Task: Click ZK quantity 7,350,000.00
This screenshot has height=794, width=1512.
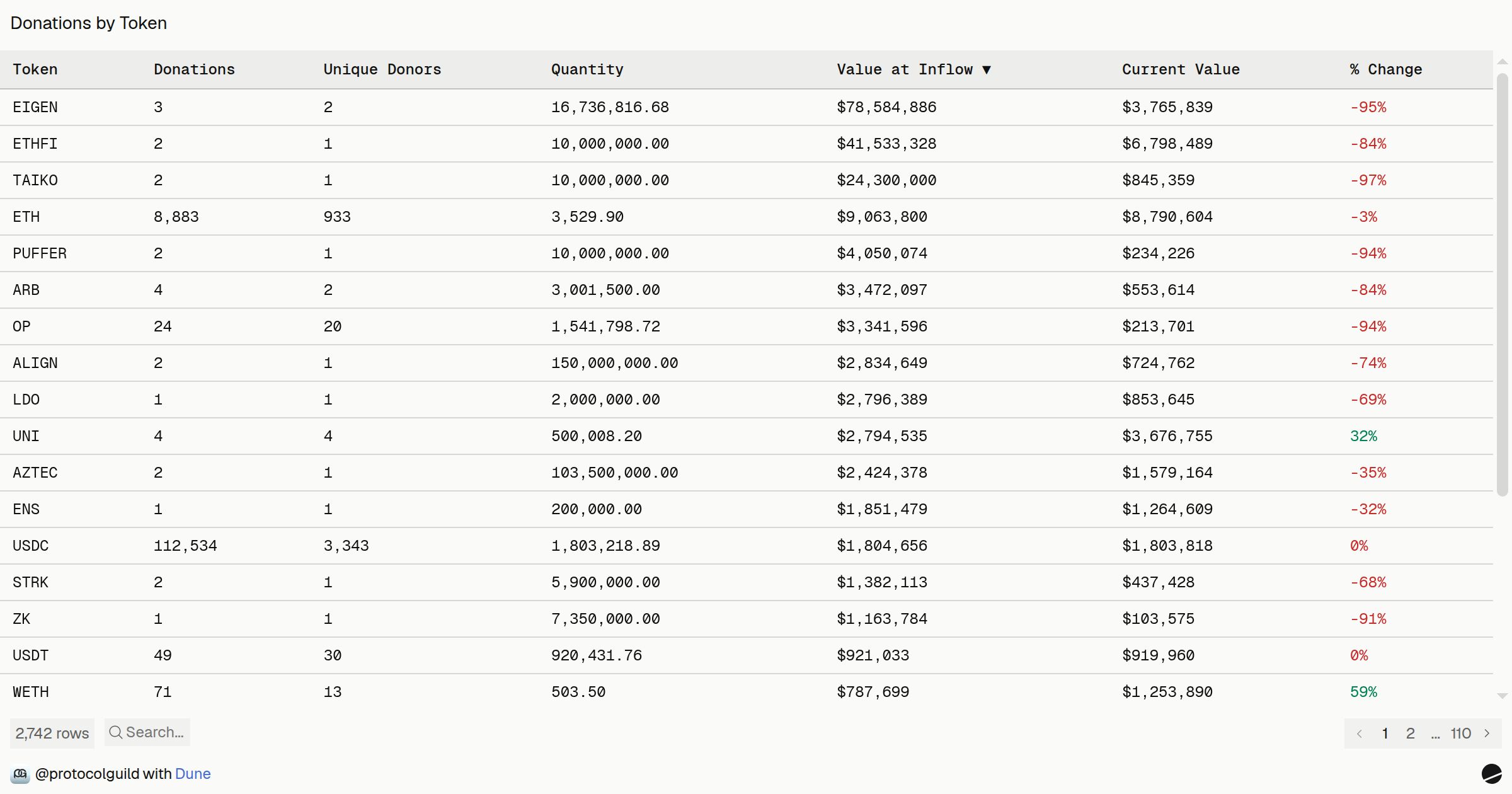Action: [605, 619]
